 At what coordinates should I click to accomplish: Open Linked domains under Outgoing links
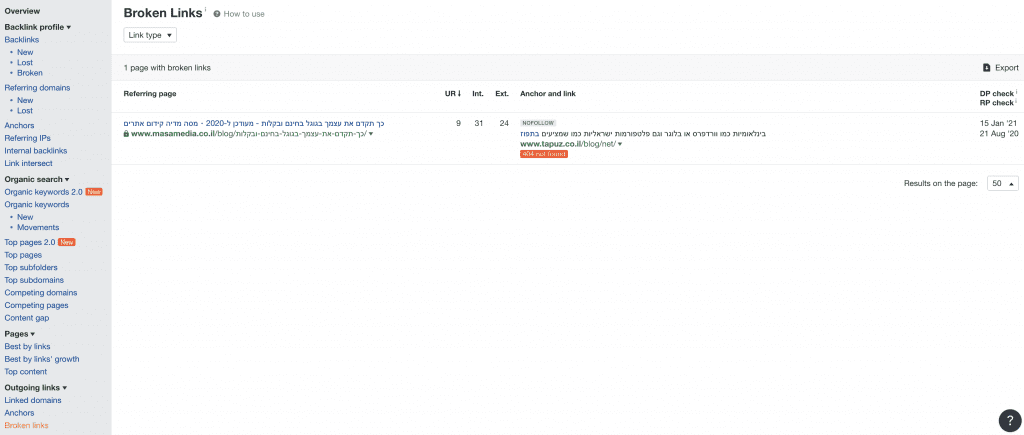pyautogui.click(x=33, y=400)
